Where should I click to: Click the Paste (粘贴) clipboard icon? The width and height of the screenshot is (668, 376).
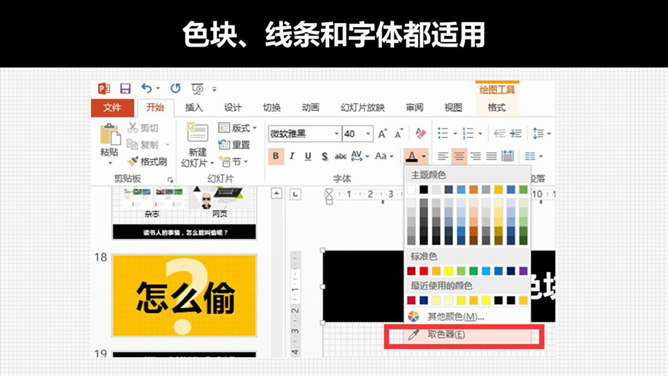click(109, 135)
